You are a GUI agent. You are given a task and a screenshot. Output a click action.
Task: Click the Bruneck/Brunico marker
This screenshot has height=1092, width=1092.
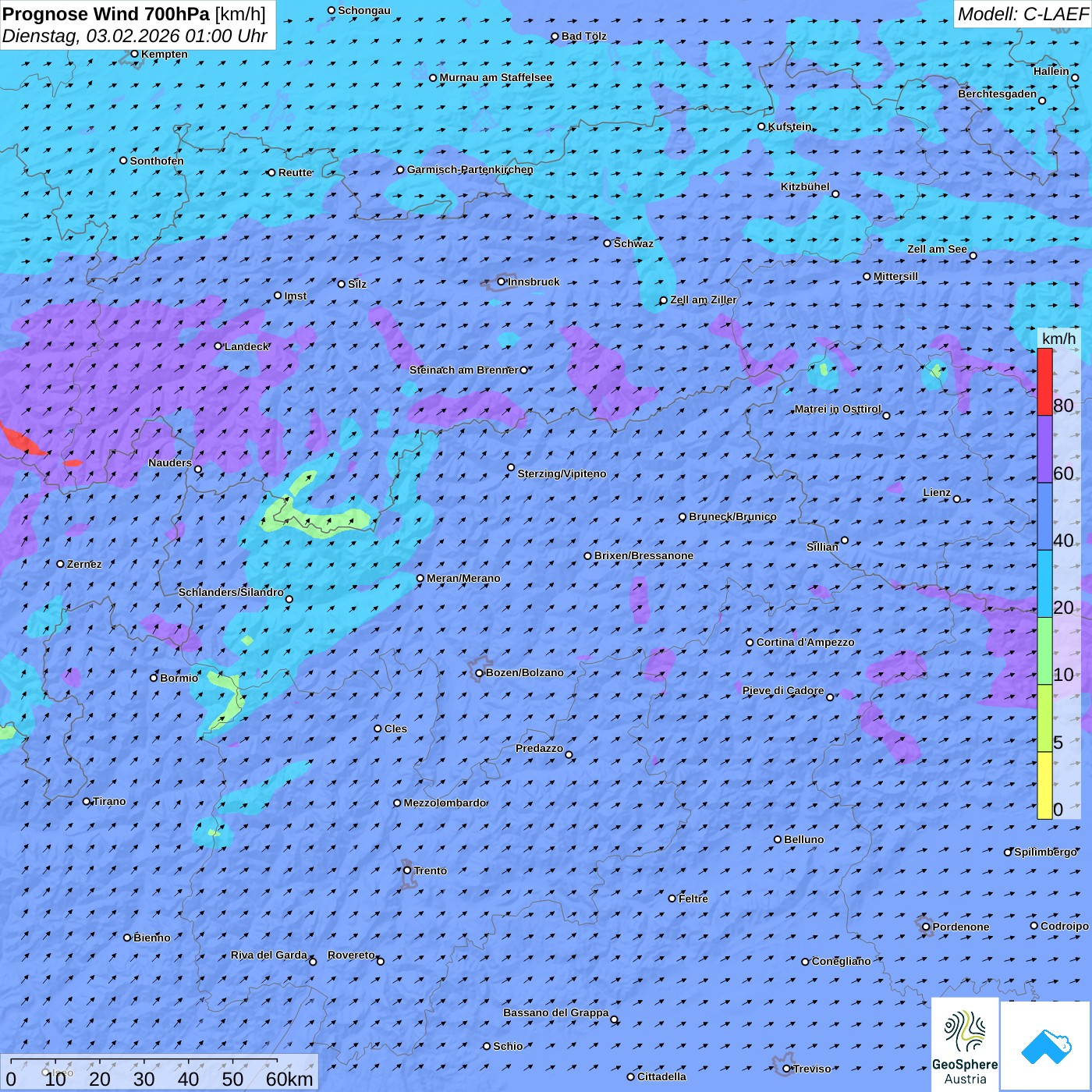pos(682,516)
